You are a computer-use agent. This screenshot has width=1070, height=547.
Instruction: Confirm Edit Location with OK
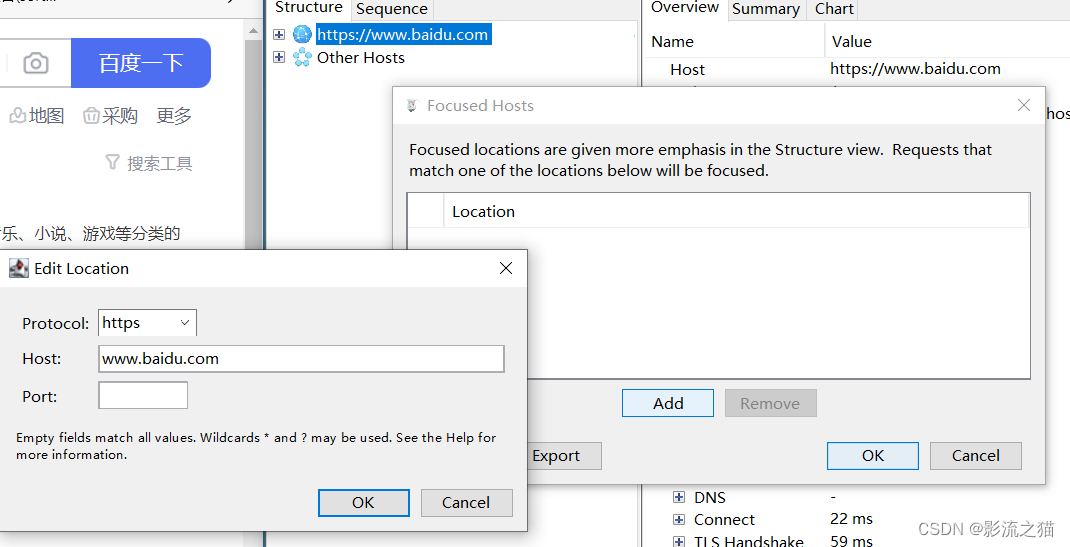coord(364,503)
